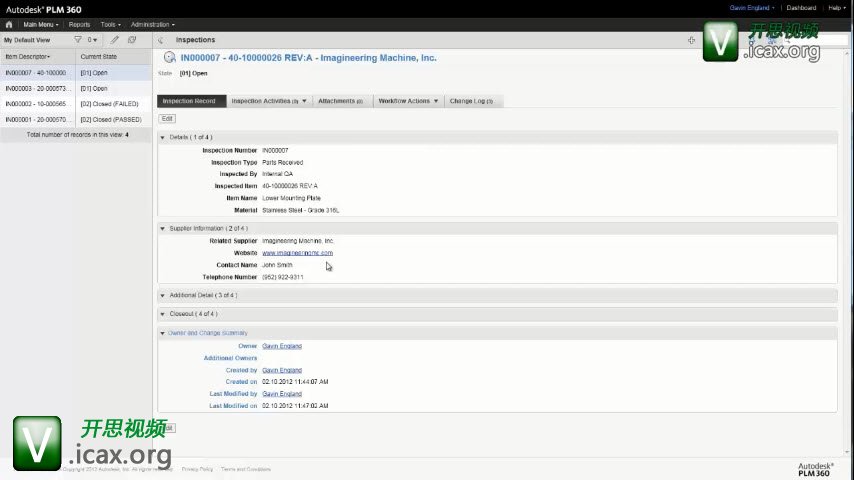This screenshot has height=480, width=854.
Task: Click the Telephone Number (952) 922-9311
Action: click(x=283, y=277)
